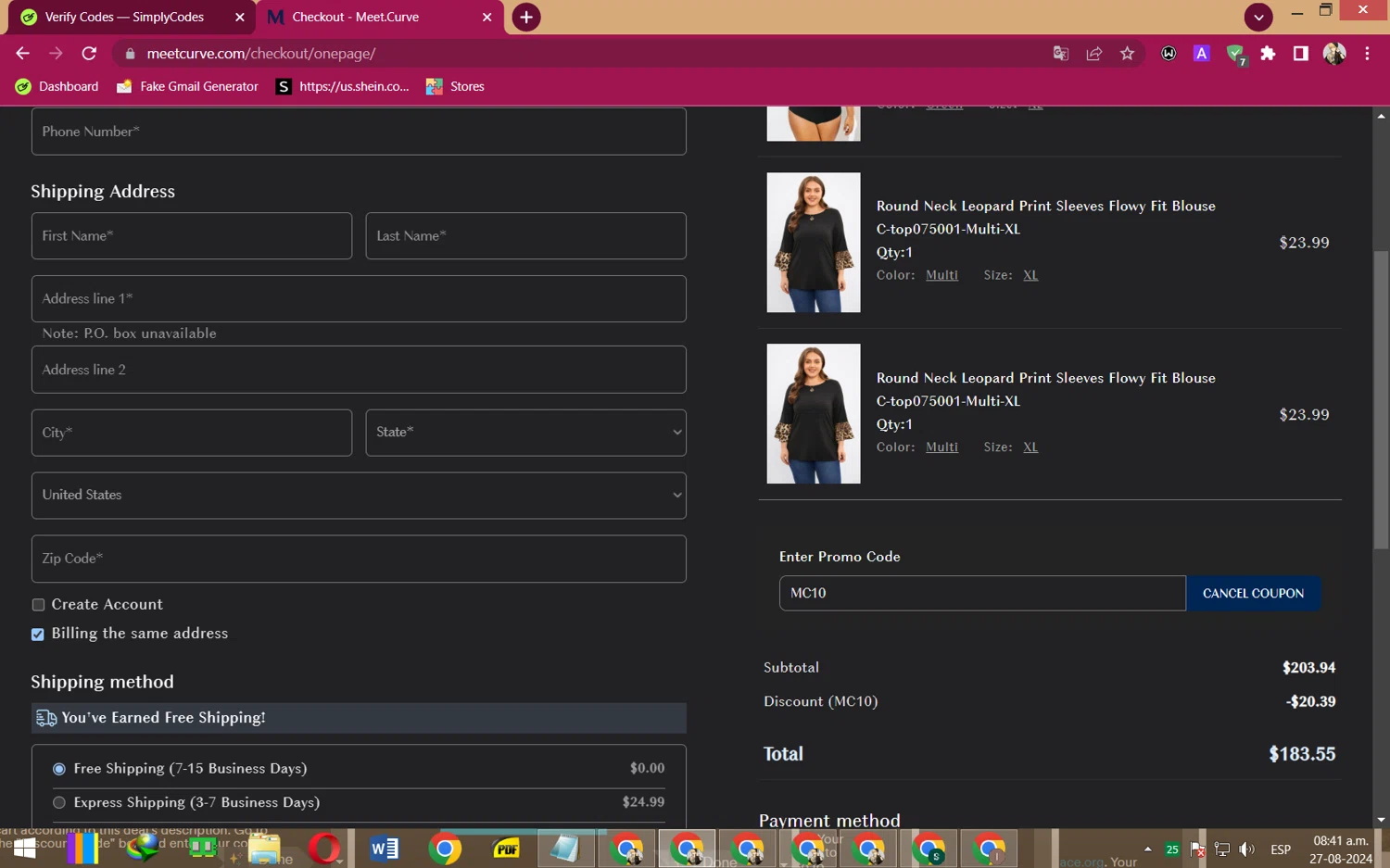The height and width of the screenshot is (868, 1390).
Task: Open the United States country dropdown
Action: [x=359, y=496]
